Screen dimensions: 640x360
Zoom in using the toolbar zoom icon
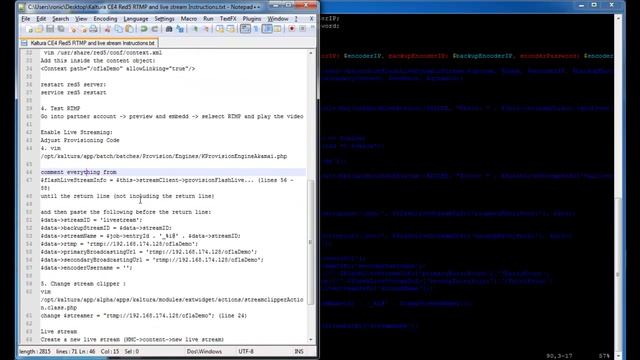pos(195,29)
